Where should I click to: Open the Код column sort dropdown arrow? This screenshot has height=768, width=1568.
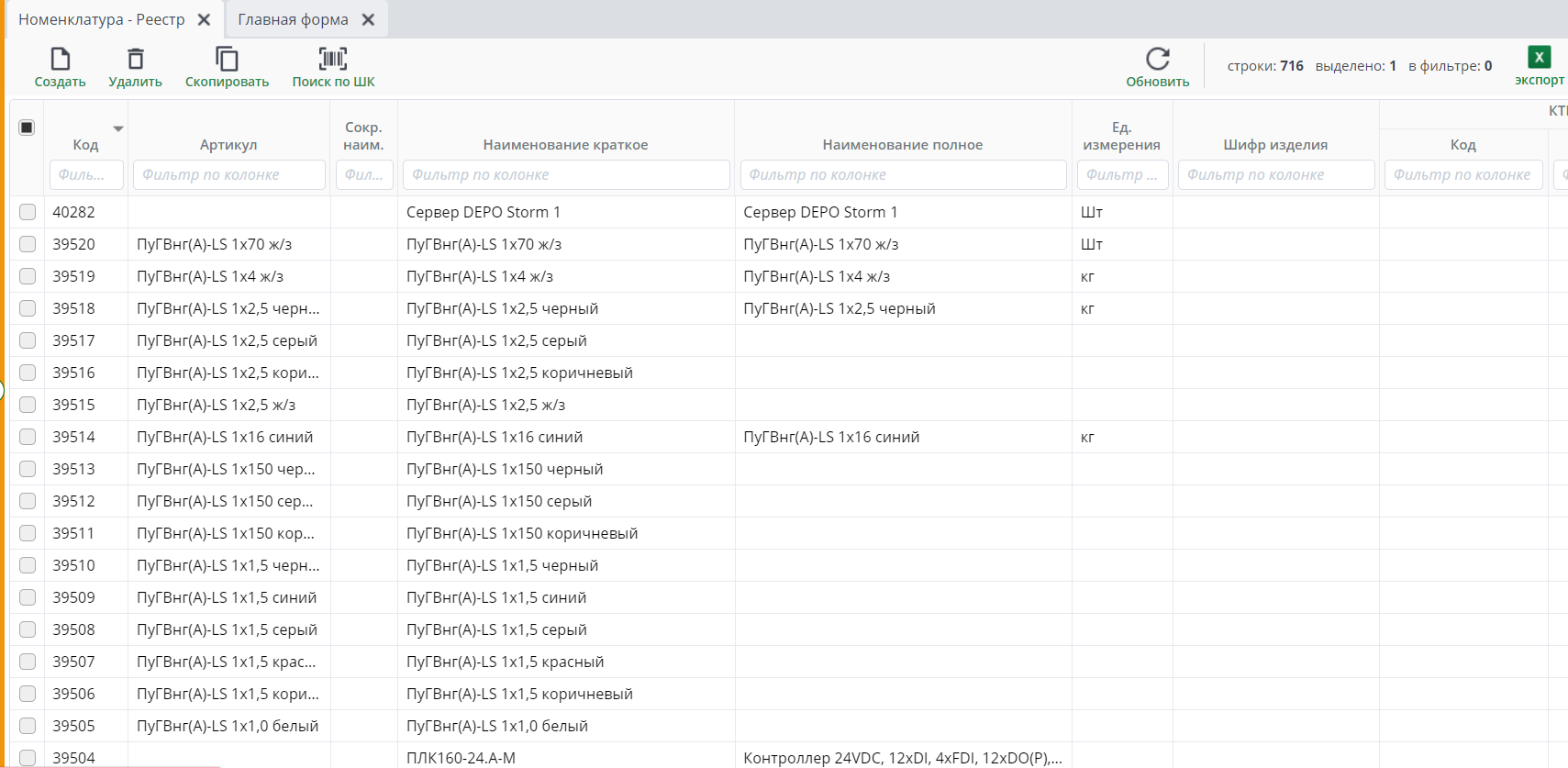pos(118,128)
